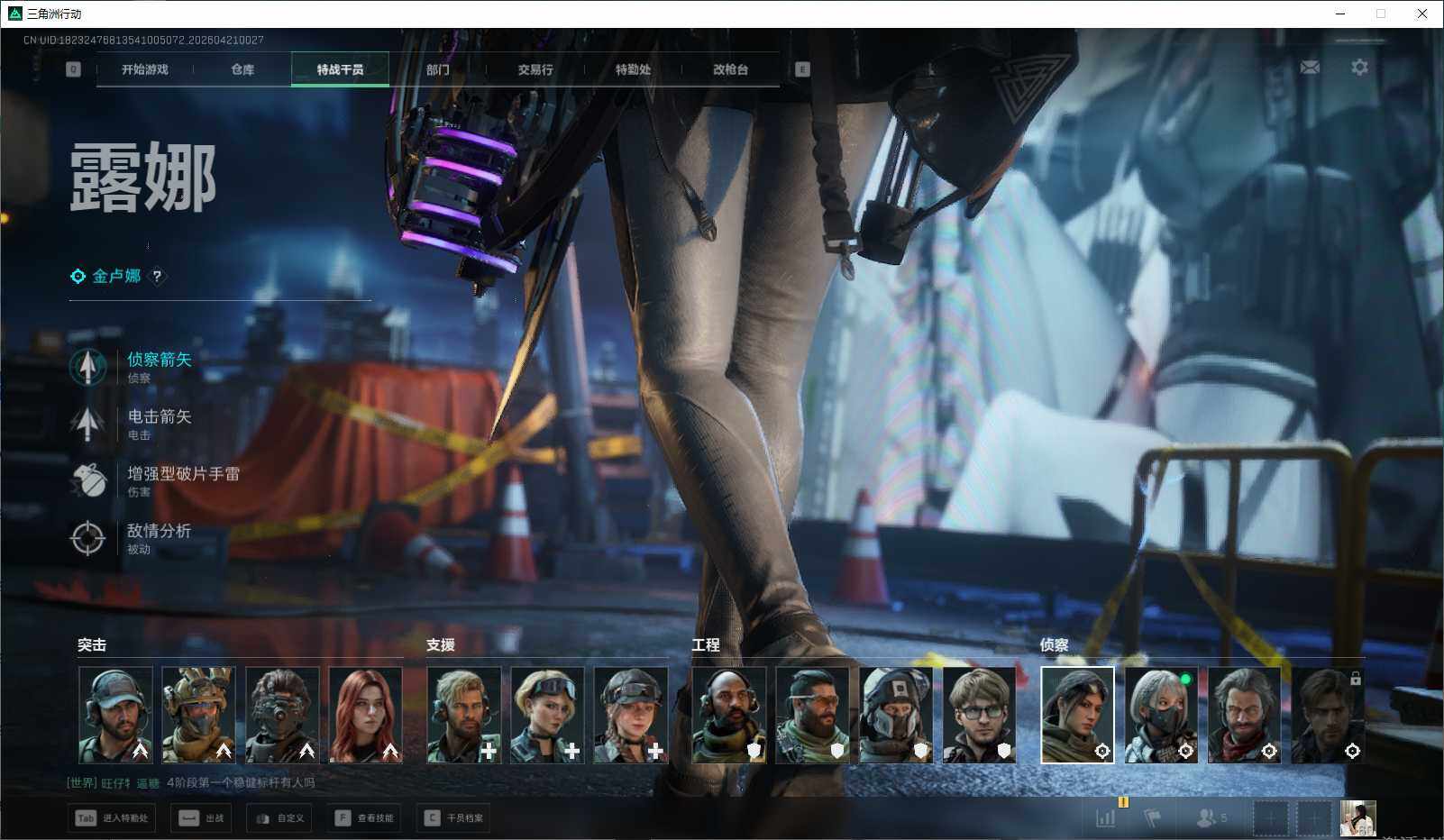This screenshot has height=840, width=1444.
Task: Open the settings gear icon
Action: tap(1359, 68)
